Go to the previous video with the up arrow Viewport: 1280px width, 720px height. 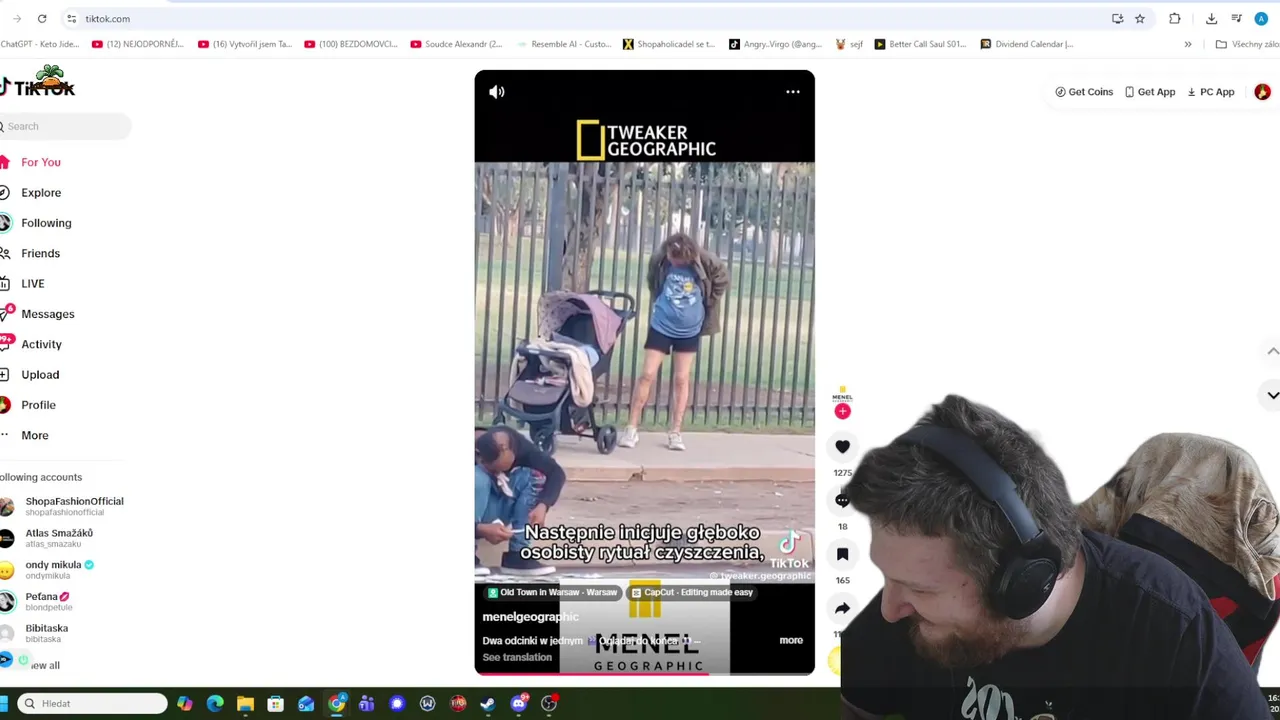1272,351
